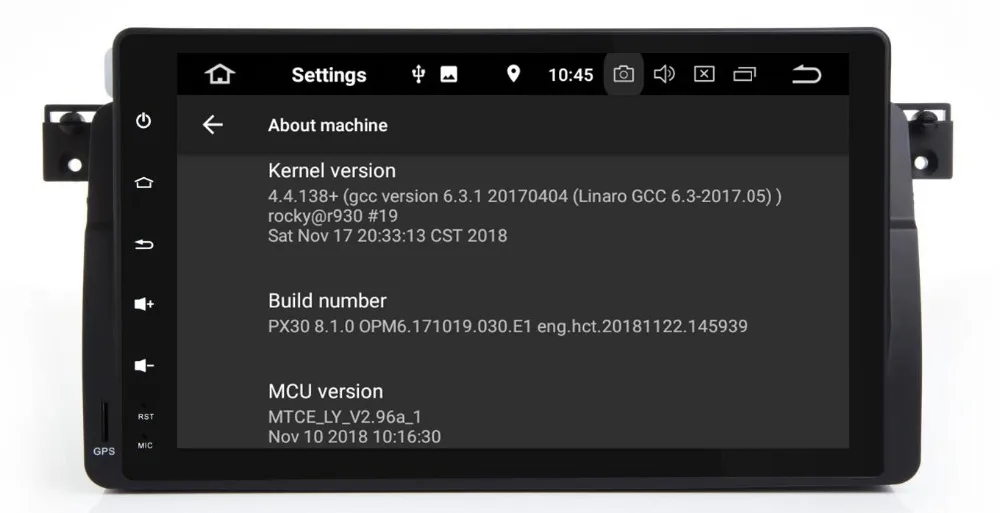Show recent apps with overlapping windows icon
The height and width of the screenshot is (513, 1000).
(x=744, y=75)
